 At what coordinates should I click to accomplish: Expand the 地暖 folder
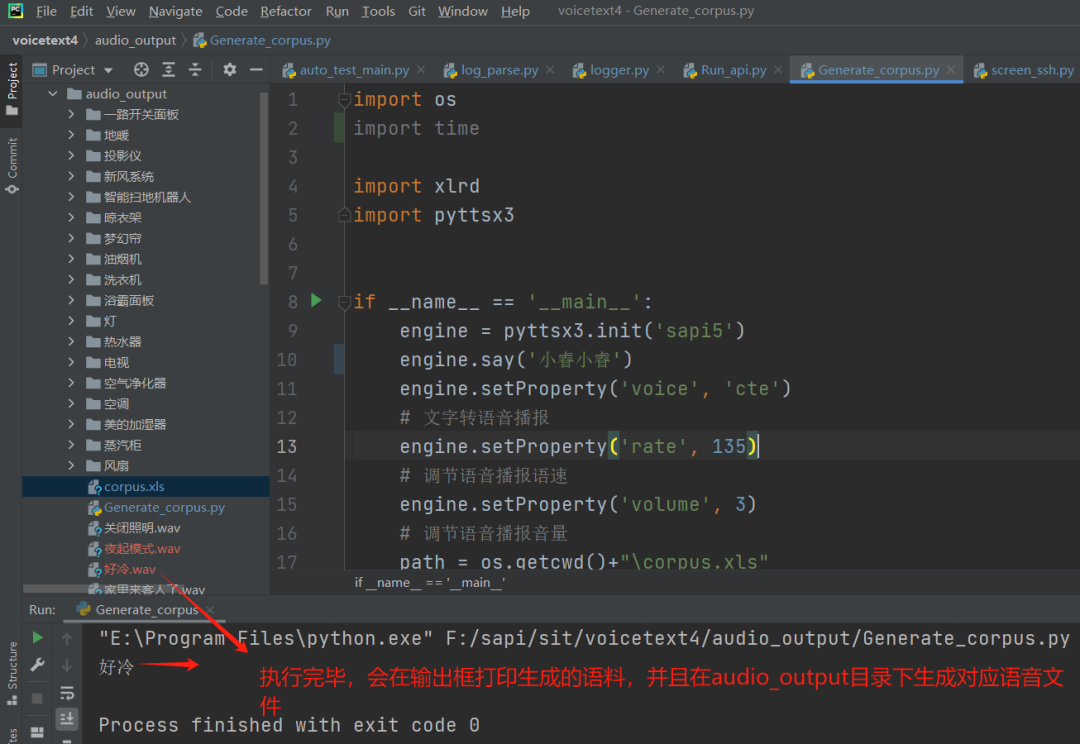[71, 135]
